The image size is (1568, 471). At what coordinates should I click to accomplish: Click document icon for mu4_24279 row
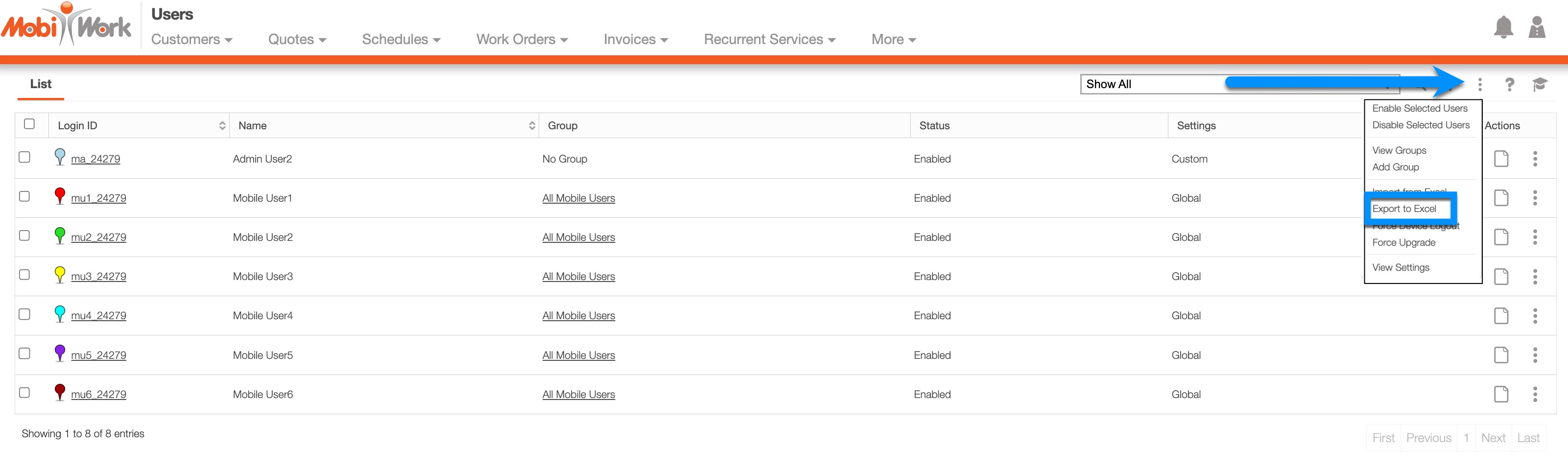pyautogui.click(x=1501, y=316)
